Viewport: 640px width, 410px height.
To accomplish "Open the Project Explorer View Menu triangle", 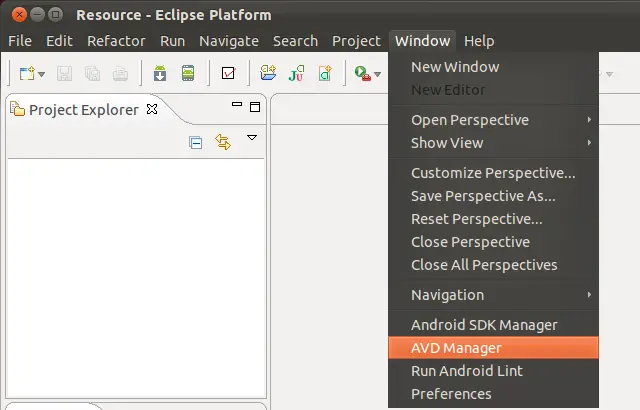I will (x=252, y=138).
